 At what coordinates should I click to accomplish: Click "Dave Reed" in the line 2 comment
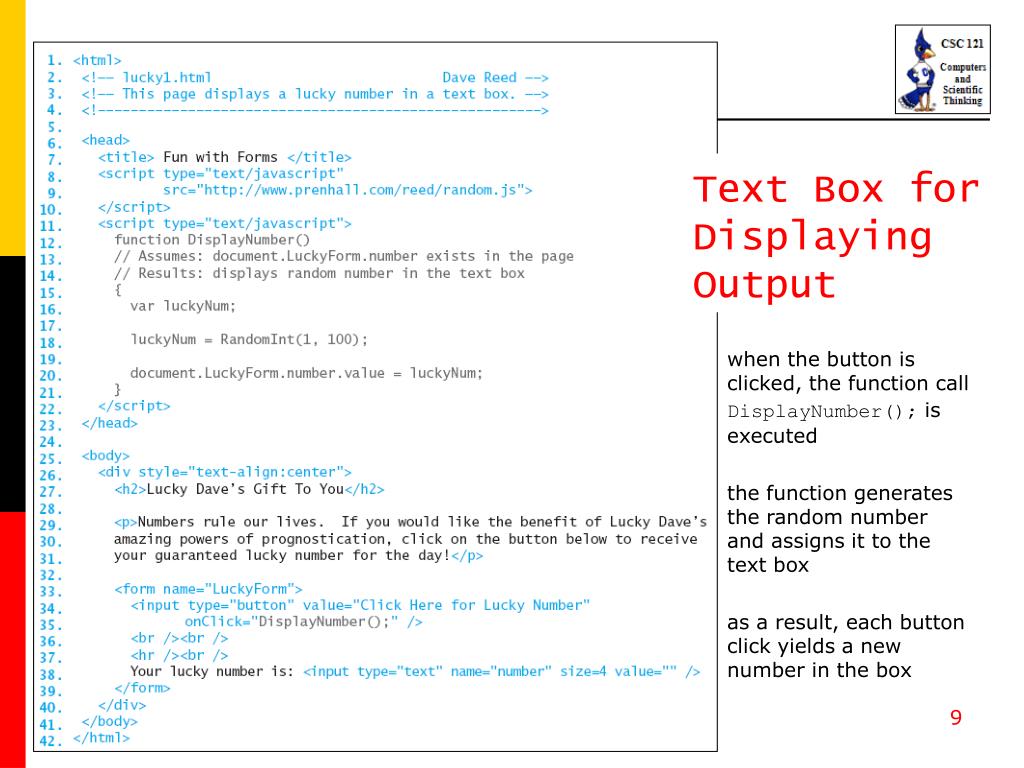click(x=479, y=78)
